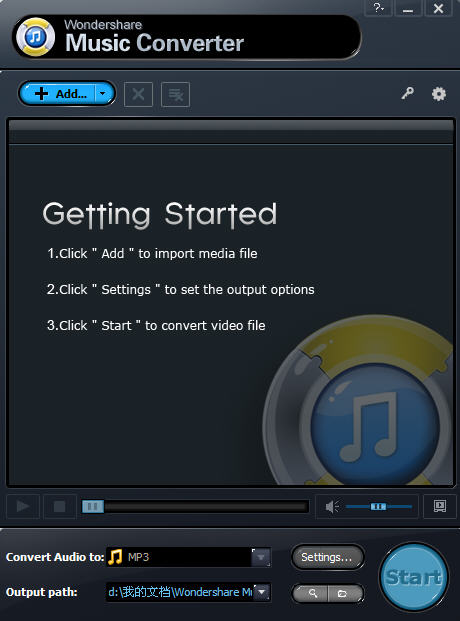Open registration via the key icon
Image resolution: width=460 pixels, height=621 pixels.
pyautogui.click(x=407, y=93)
